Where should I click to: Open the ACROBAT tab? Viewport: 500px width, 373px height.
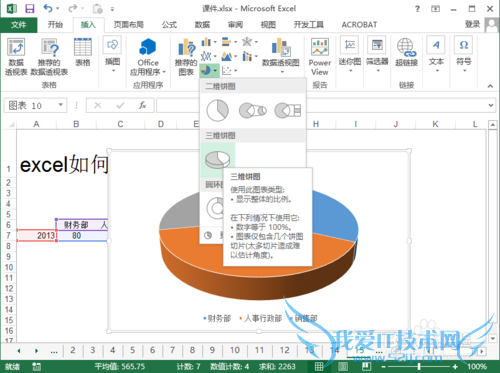[359, 25]
